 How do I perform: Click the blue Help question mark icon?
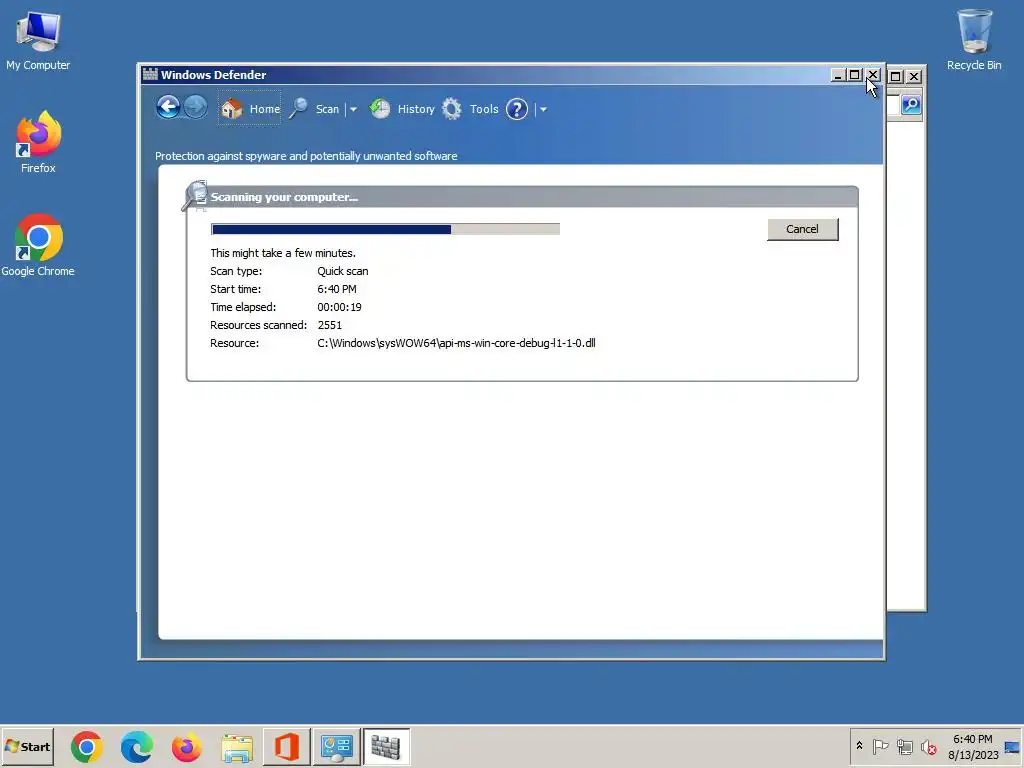pyautogui.click(x=517, y=109)
